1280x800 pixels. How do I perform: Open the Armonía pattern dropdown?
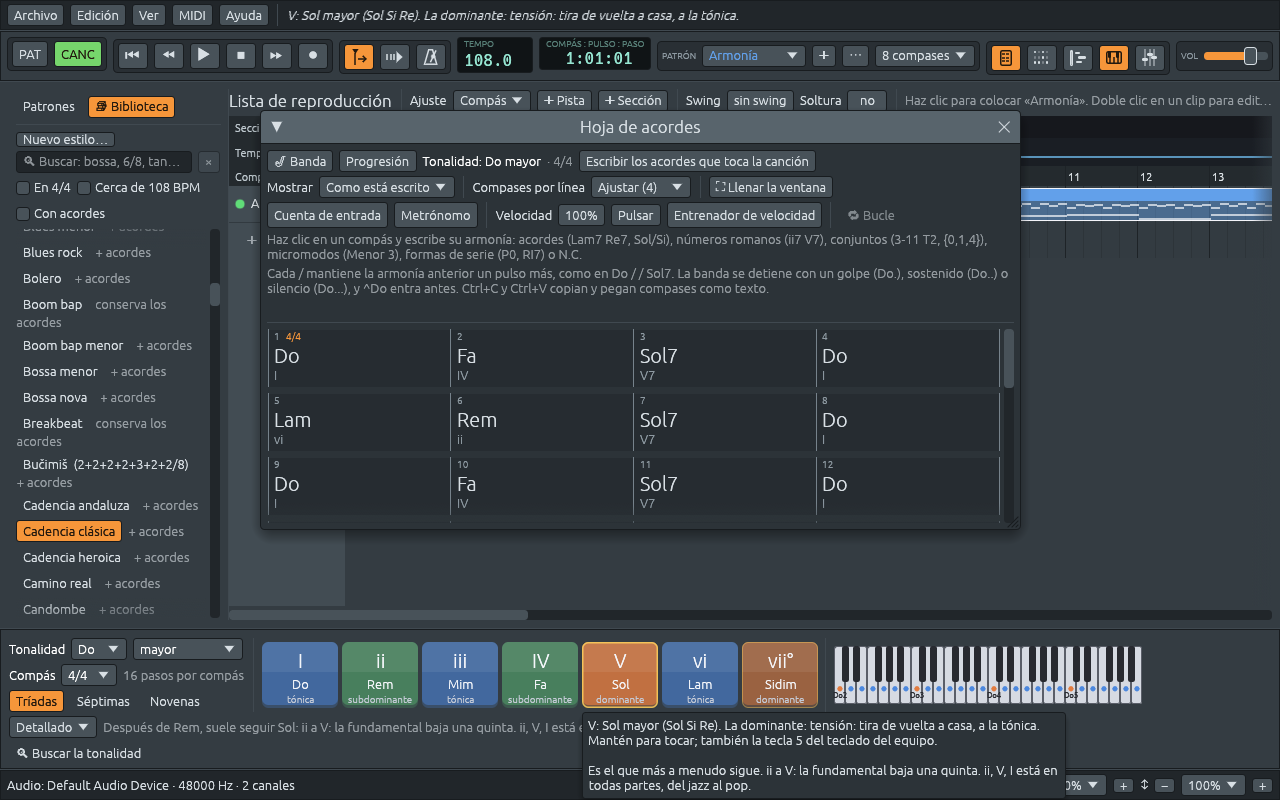pos(753,56)
